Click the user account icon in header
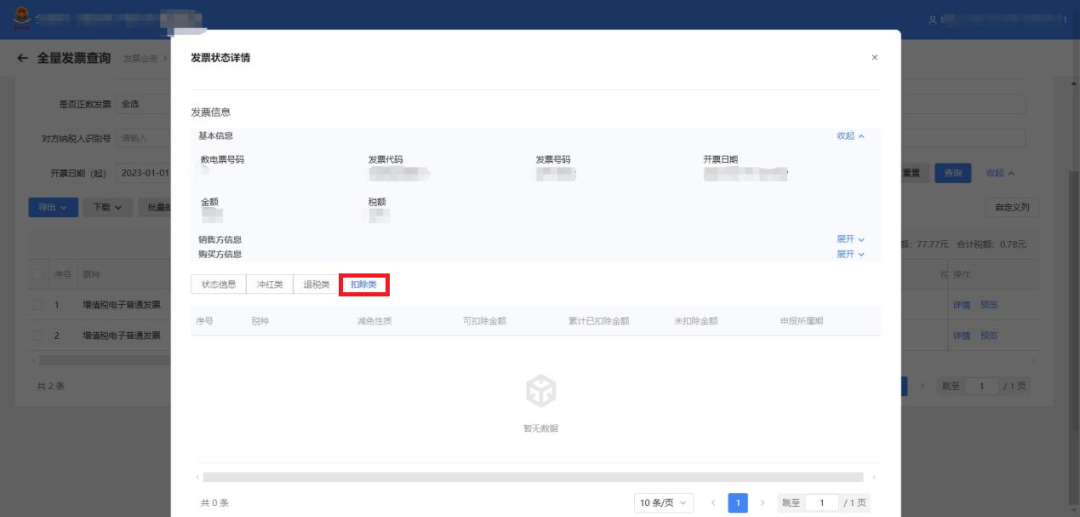Image resolution: width=1080 pixels, height=517 pixels. point(933,20)
